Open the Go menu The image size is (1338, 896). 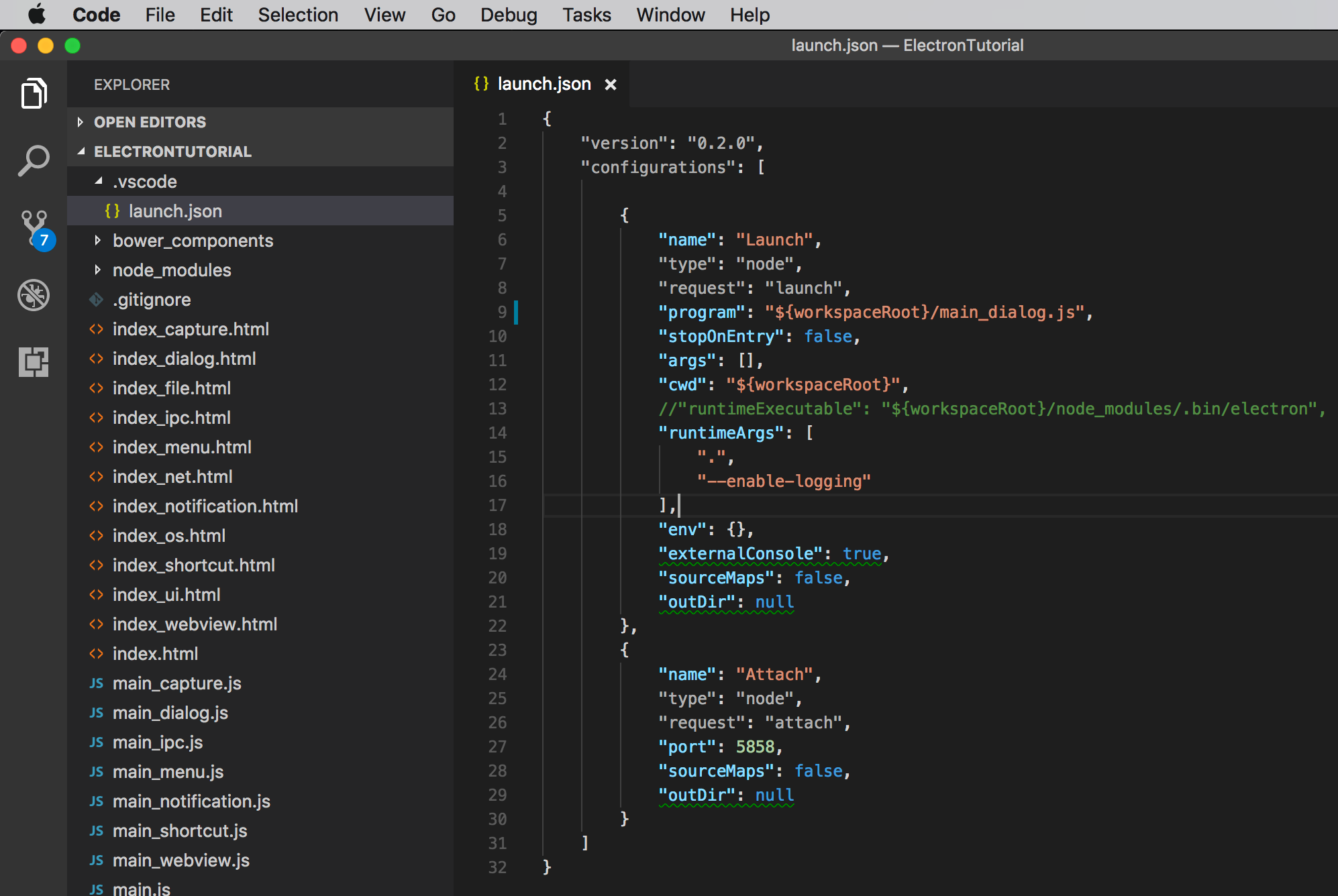point(443,15)
